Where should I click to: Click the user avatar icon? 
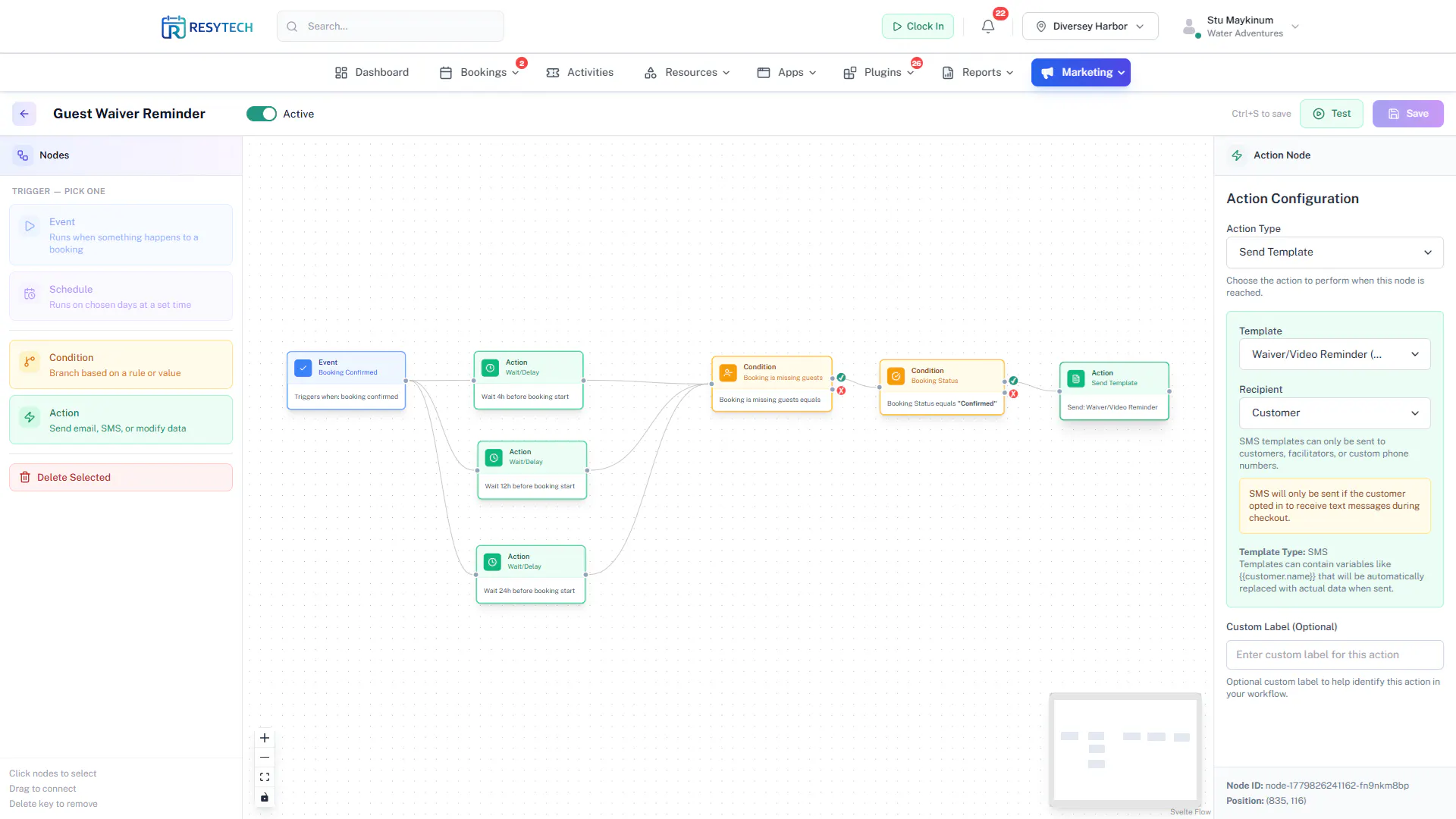pyautogui.click(x=1190, y=27)
